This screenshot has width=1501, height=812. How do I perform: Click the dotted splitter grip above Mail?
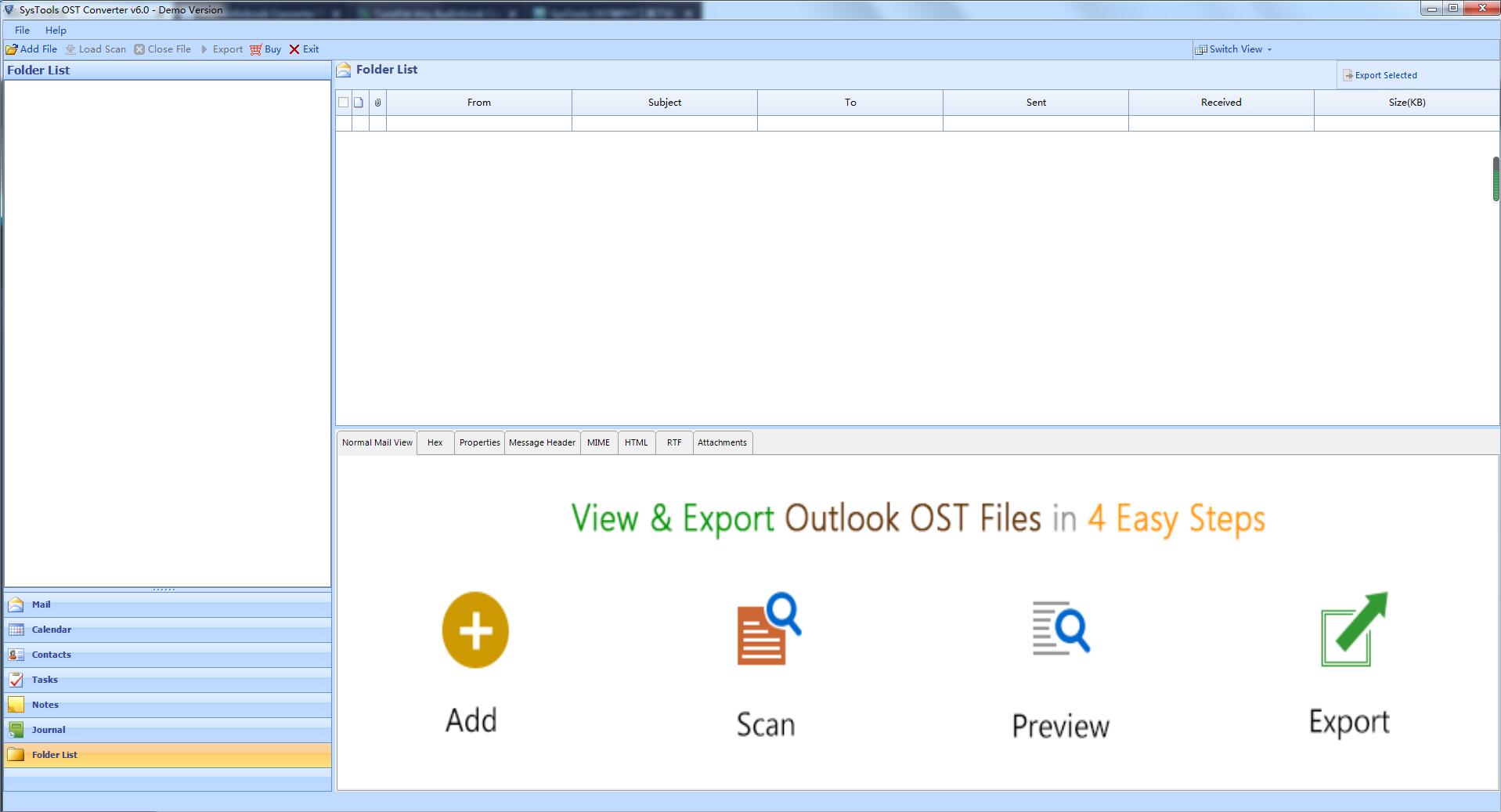(x=164, y=590)
